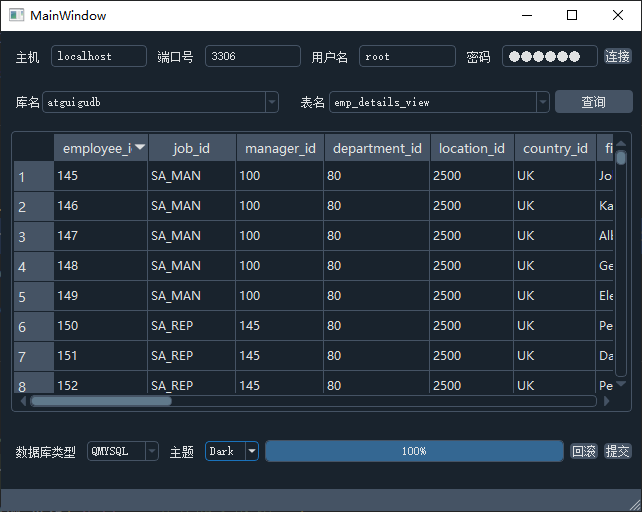
Task: Select manager_id 100 cell in row 2
Action: 280,206
